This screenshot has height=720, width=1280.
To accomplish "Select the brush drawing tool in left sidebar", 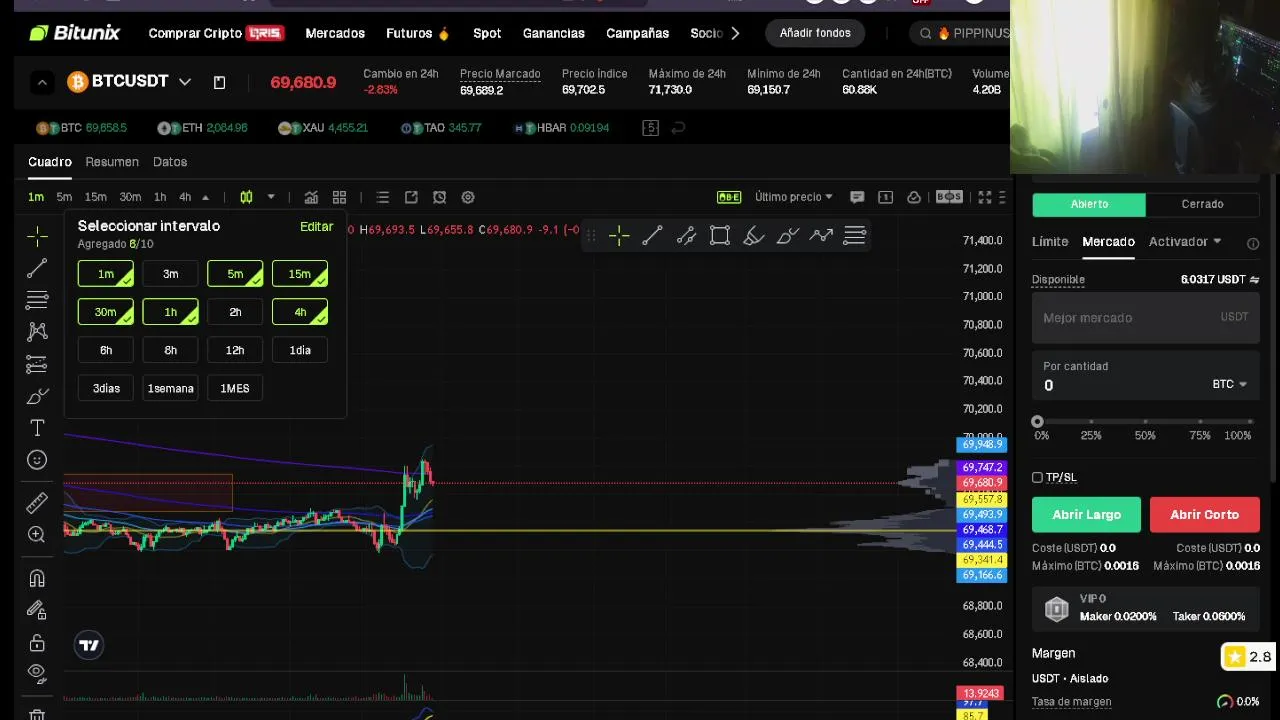I will point(37,396).
